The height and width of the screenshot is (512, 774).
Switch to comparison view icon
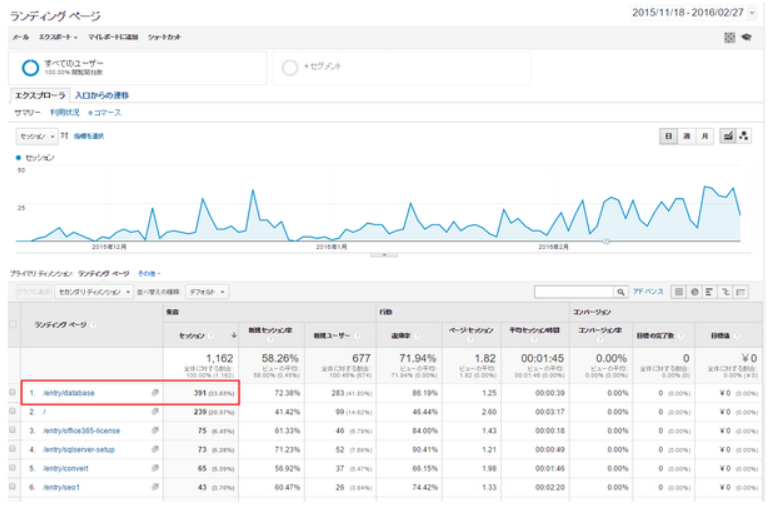(725, 292)
